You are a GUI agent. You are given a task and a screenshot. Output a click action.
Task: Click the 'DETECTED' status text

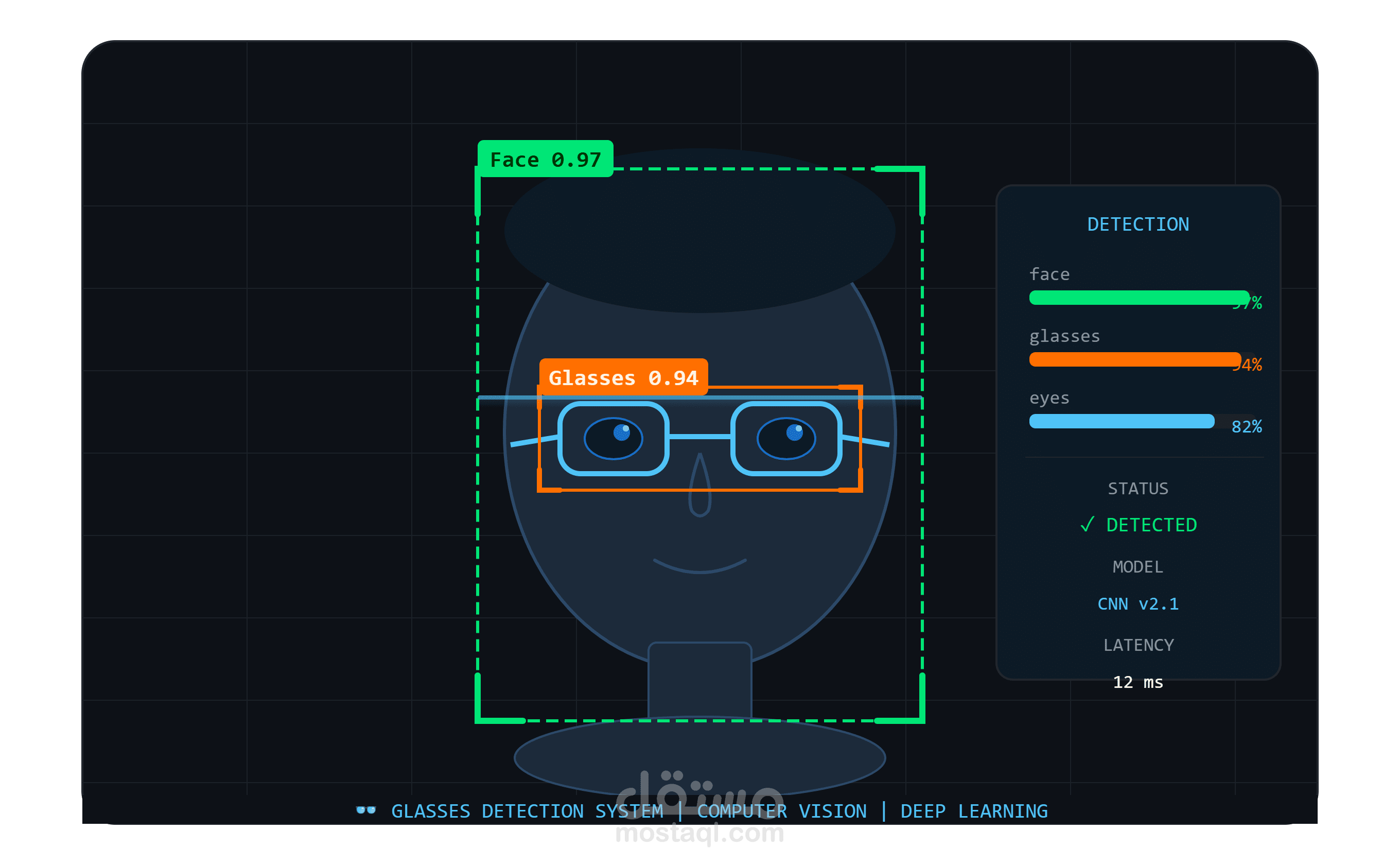(x=1152, y=525)
